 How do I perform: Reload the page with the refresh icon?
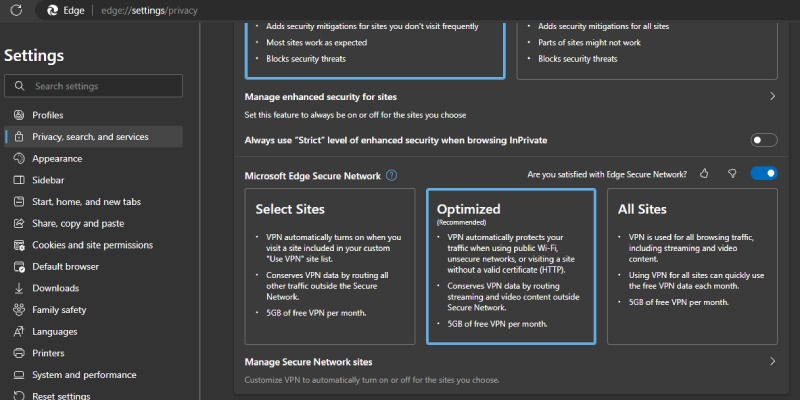16,10
